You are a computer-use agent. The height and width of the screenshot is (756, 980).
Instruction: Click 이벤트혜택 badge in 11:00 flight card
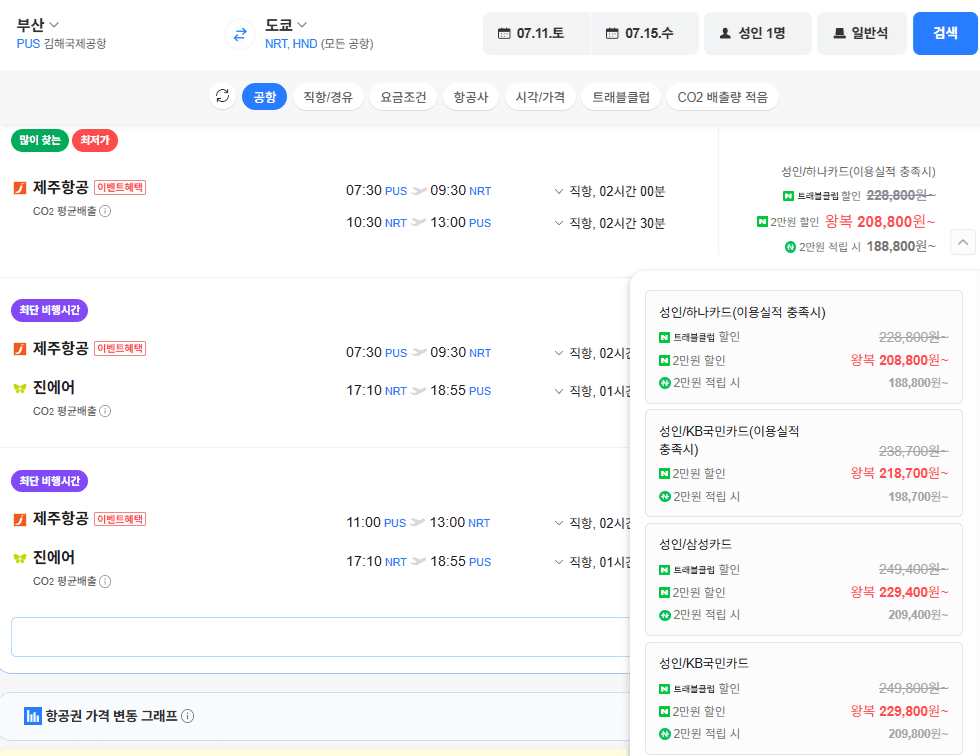(x=120, y=519)
